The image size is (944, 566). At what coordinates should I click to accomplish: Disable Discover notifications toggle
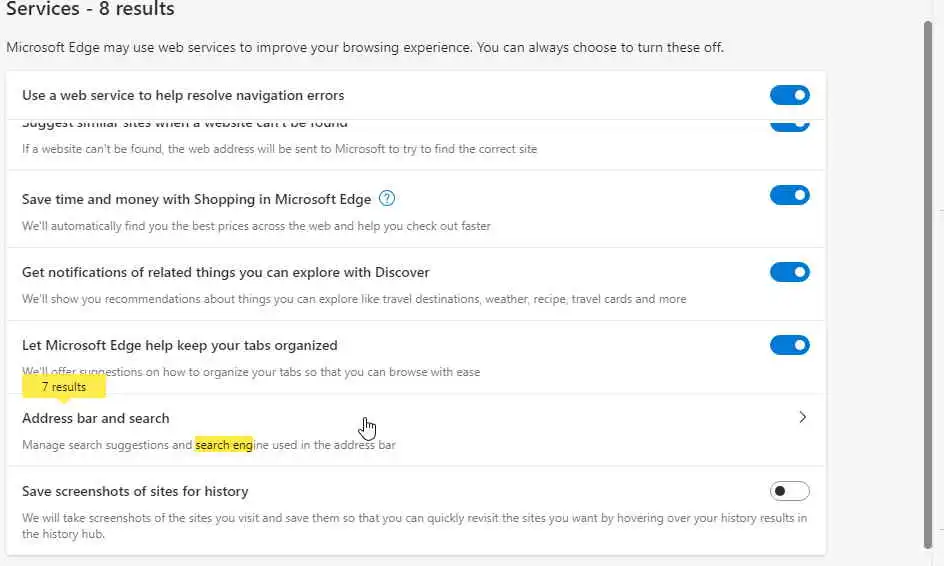[789, 272]
